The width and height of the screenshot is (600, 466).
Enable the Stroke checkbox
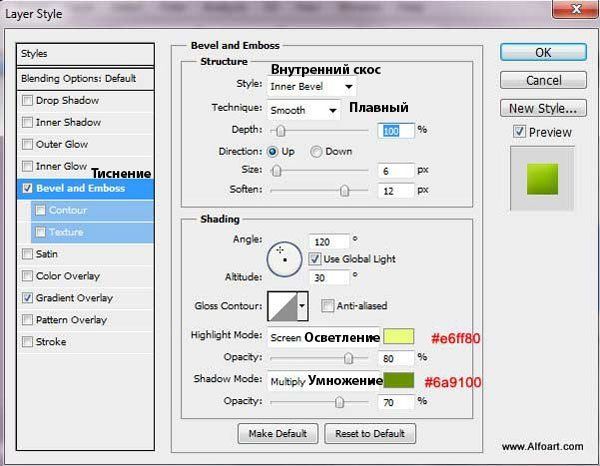27,342
